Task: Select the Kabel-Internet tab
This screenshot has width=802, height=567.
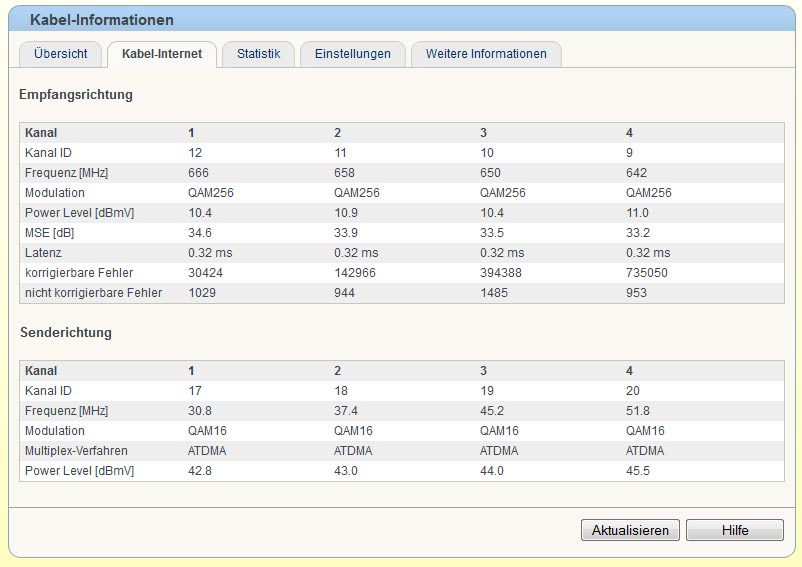Action: [161, 54]
